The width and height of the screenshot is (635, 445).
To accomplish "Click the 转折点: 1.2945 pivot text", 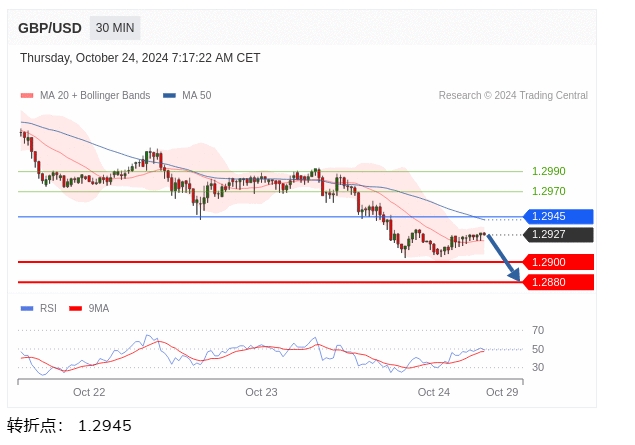I will (69, 426).
